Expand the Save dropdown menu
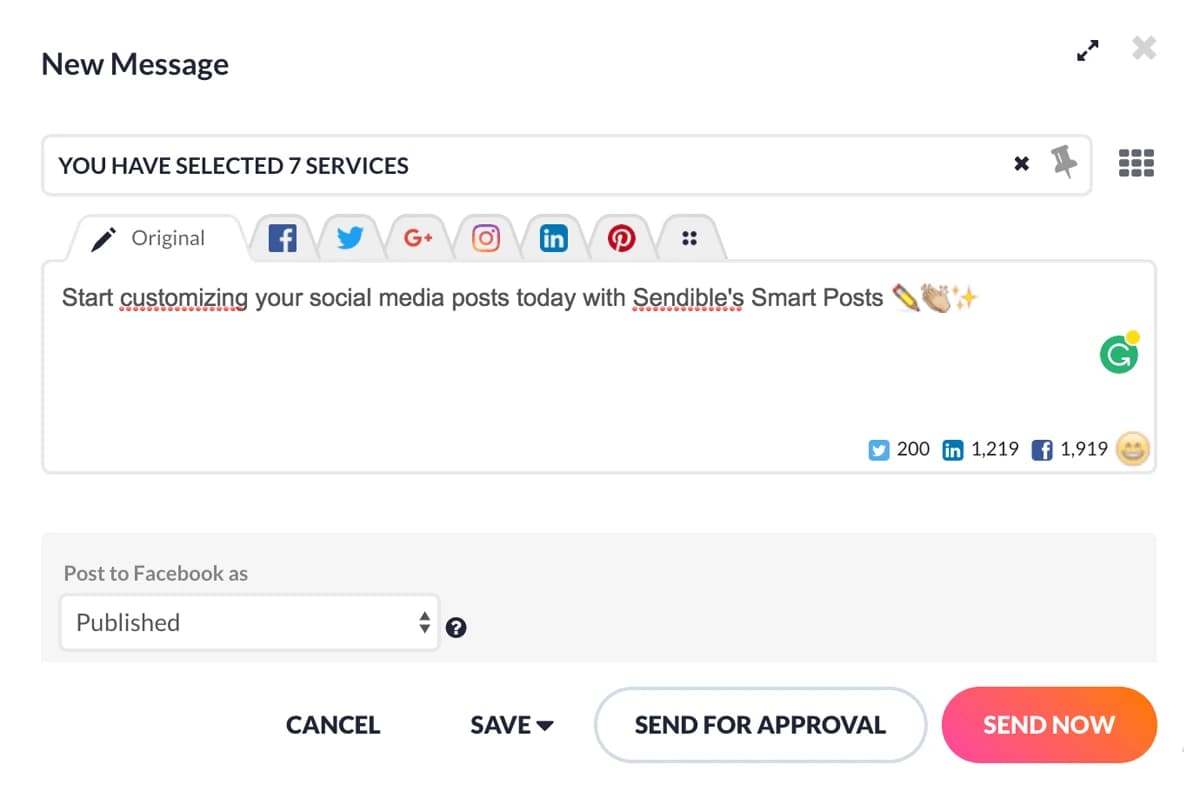This screenshot has height=791, width=1200. (511, 725)
